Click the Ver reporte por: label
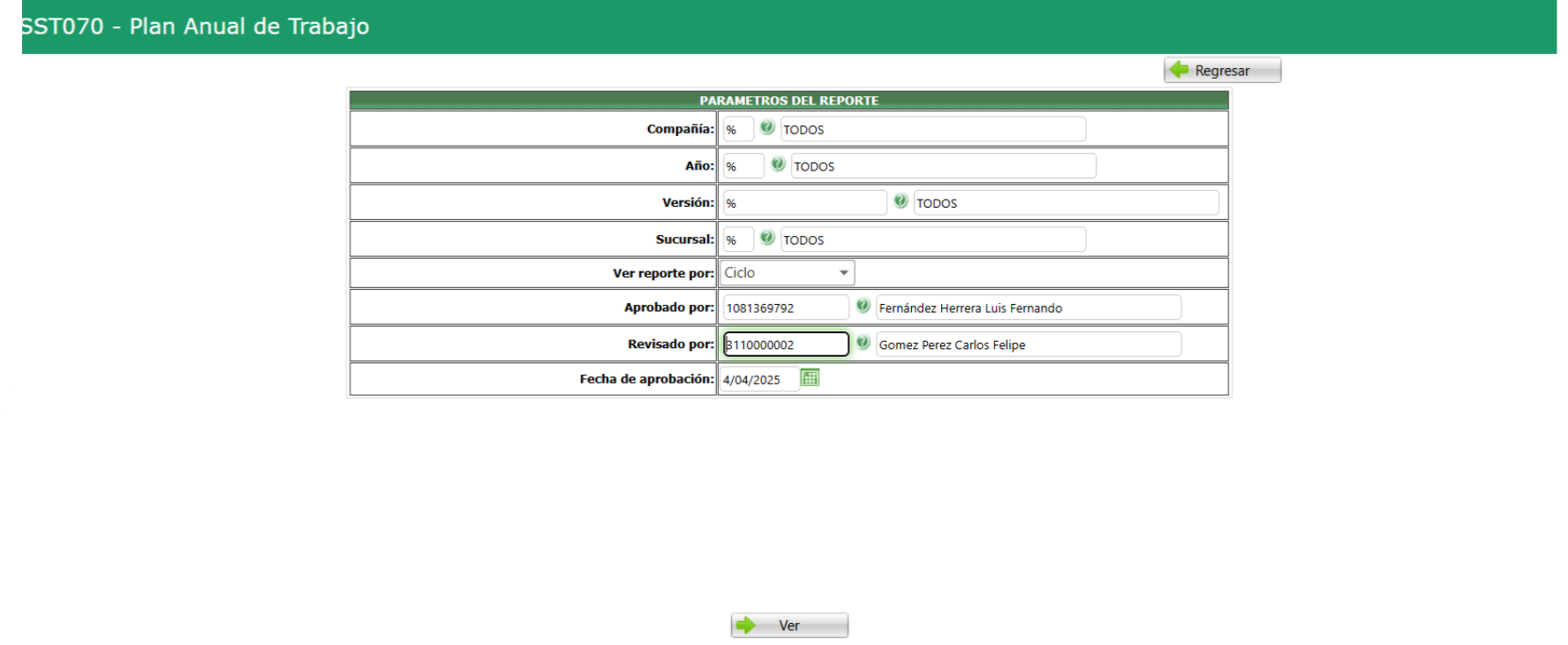The image size is (1568, 645). coord(663,273)
